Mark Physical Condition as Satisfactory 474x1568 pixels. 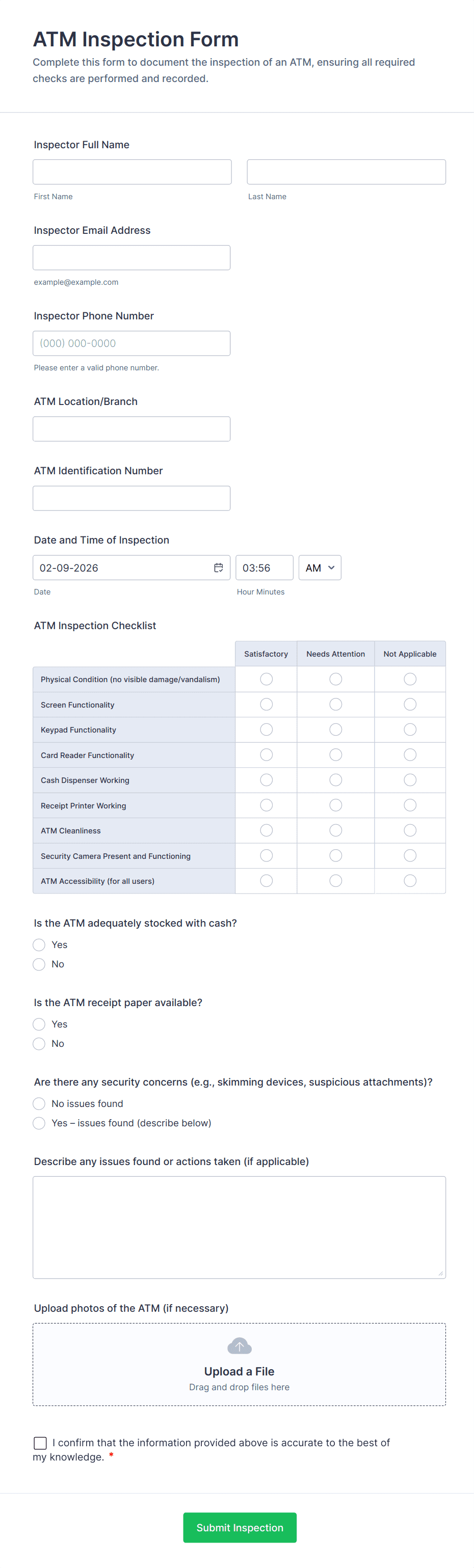(266, 679)
